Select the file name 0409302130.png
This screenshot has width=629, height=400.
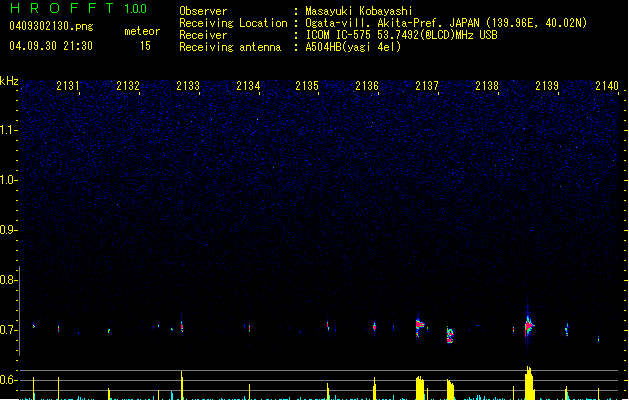pyautogui.click(x=51, y=26)
